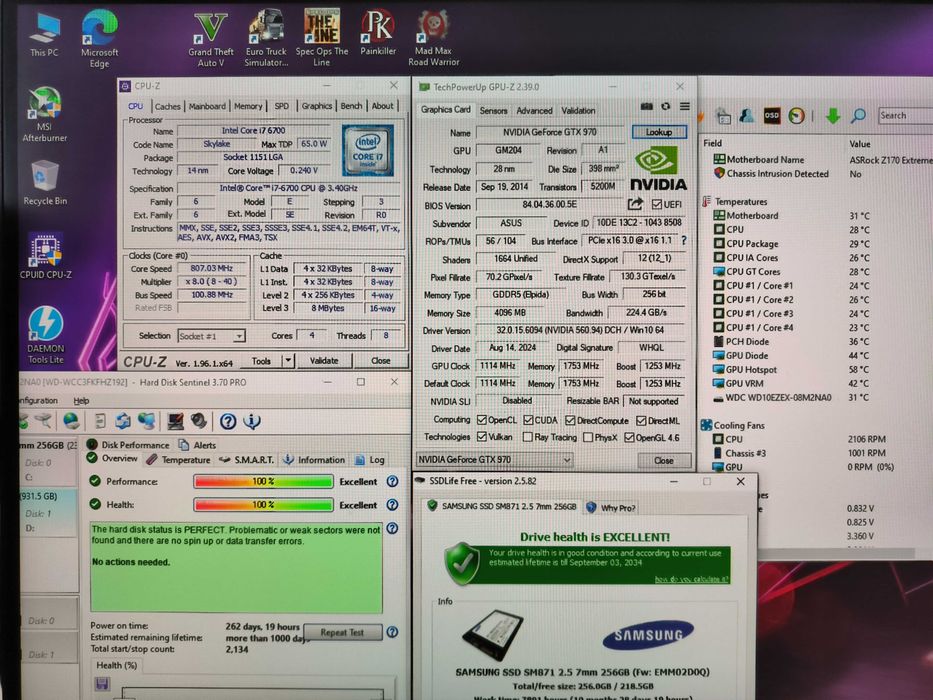Click the Performance 100% gradient bar

coord(263,481)
